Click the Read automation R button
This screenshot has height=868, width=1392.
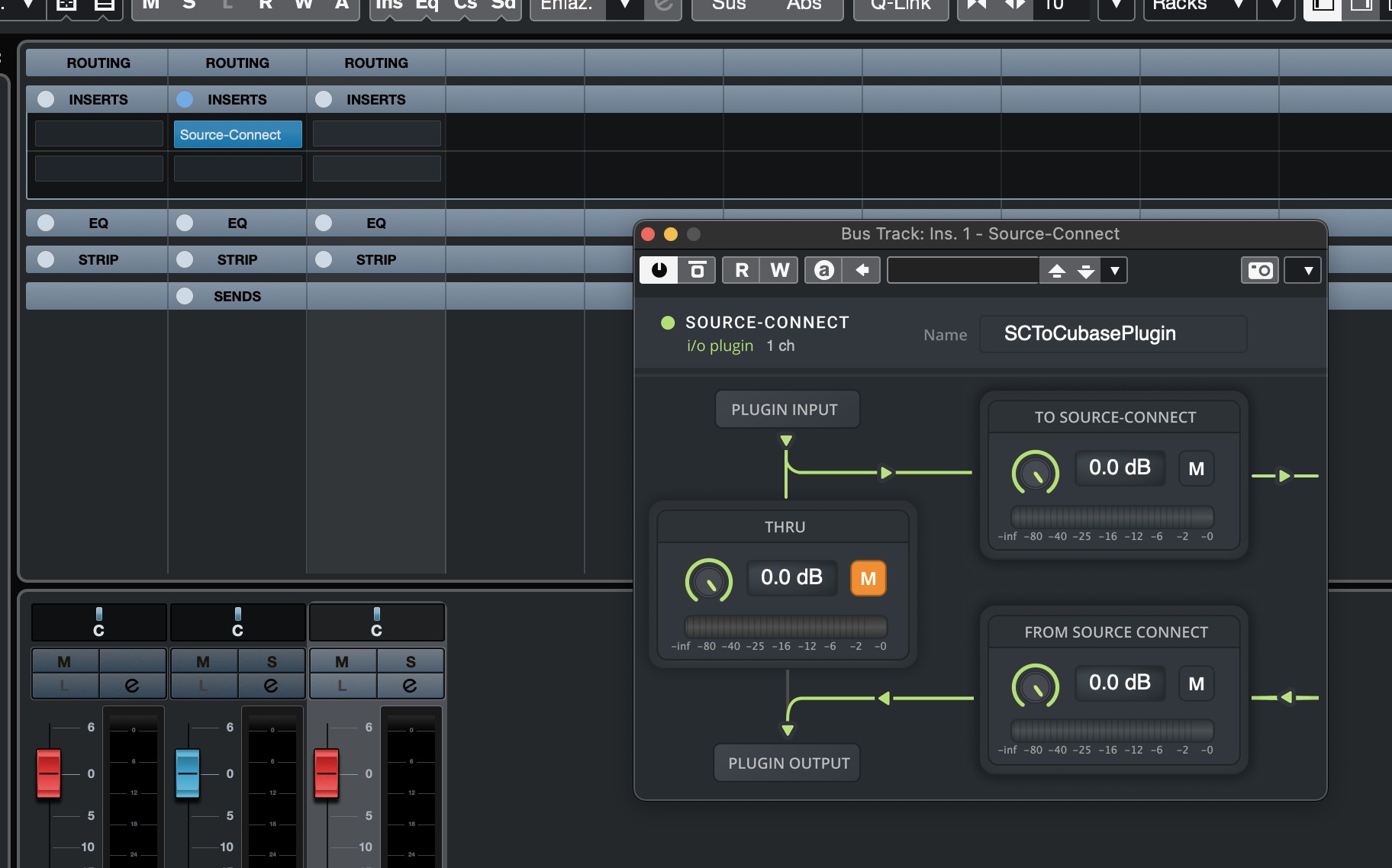point(741,270)
